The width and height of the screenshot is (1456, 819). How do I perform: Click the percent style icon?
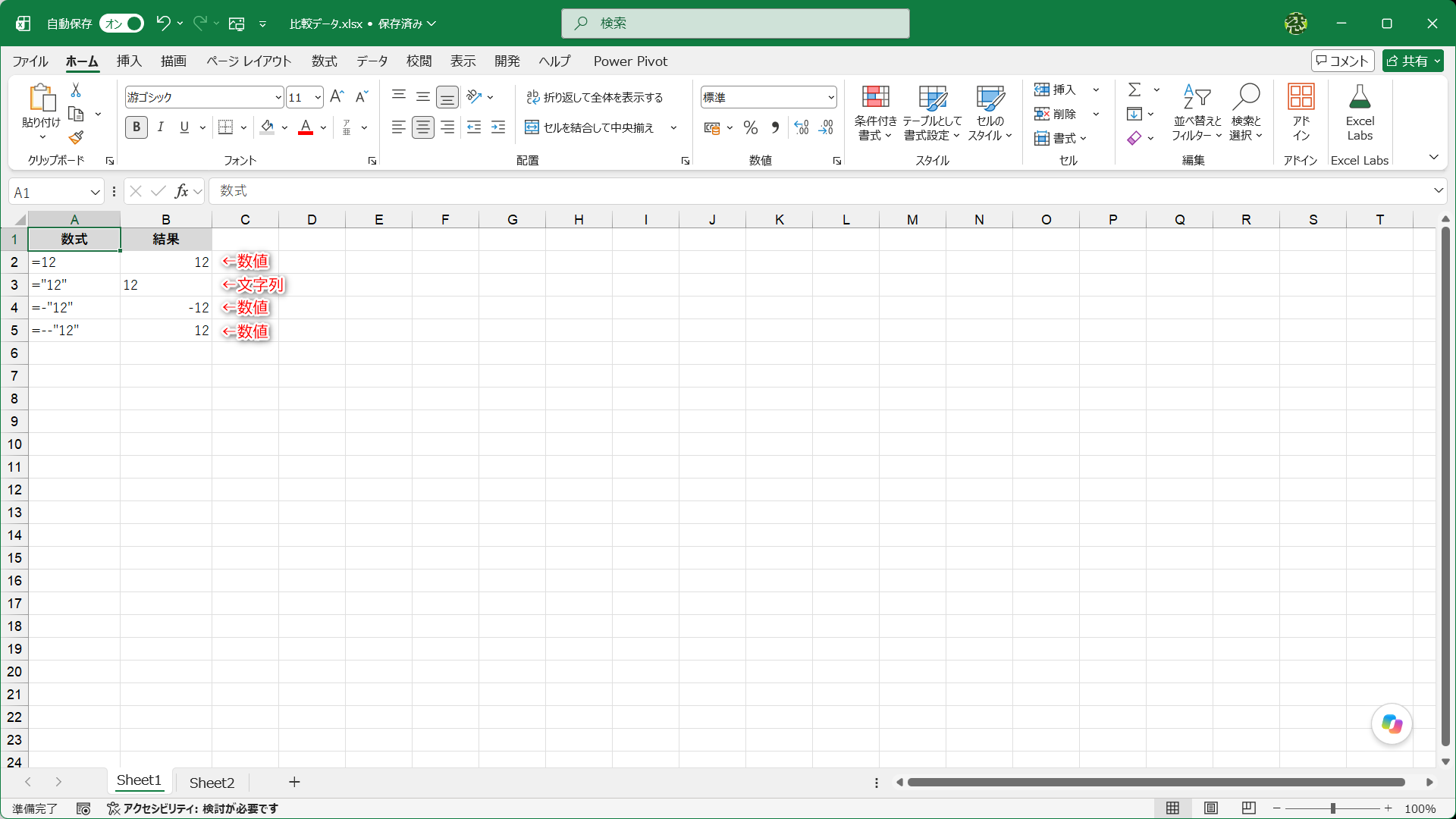coord(751,127)
